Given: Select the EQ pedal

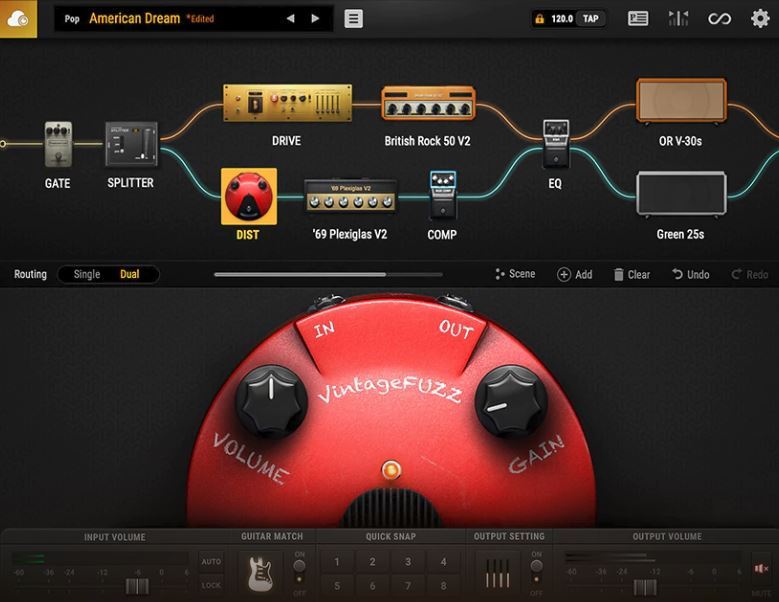Looking at the screenshot, I should 555,144.
